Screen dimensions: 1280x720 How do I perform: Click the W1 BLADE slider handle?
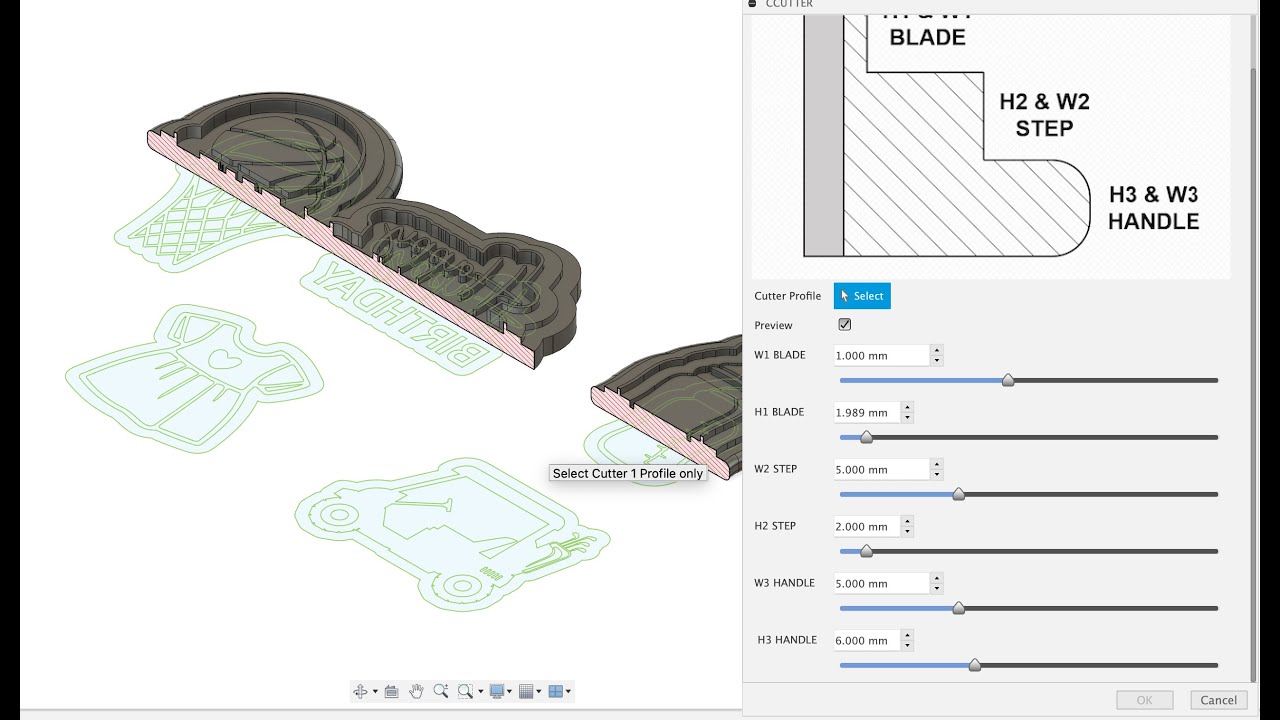[1008, 380]
